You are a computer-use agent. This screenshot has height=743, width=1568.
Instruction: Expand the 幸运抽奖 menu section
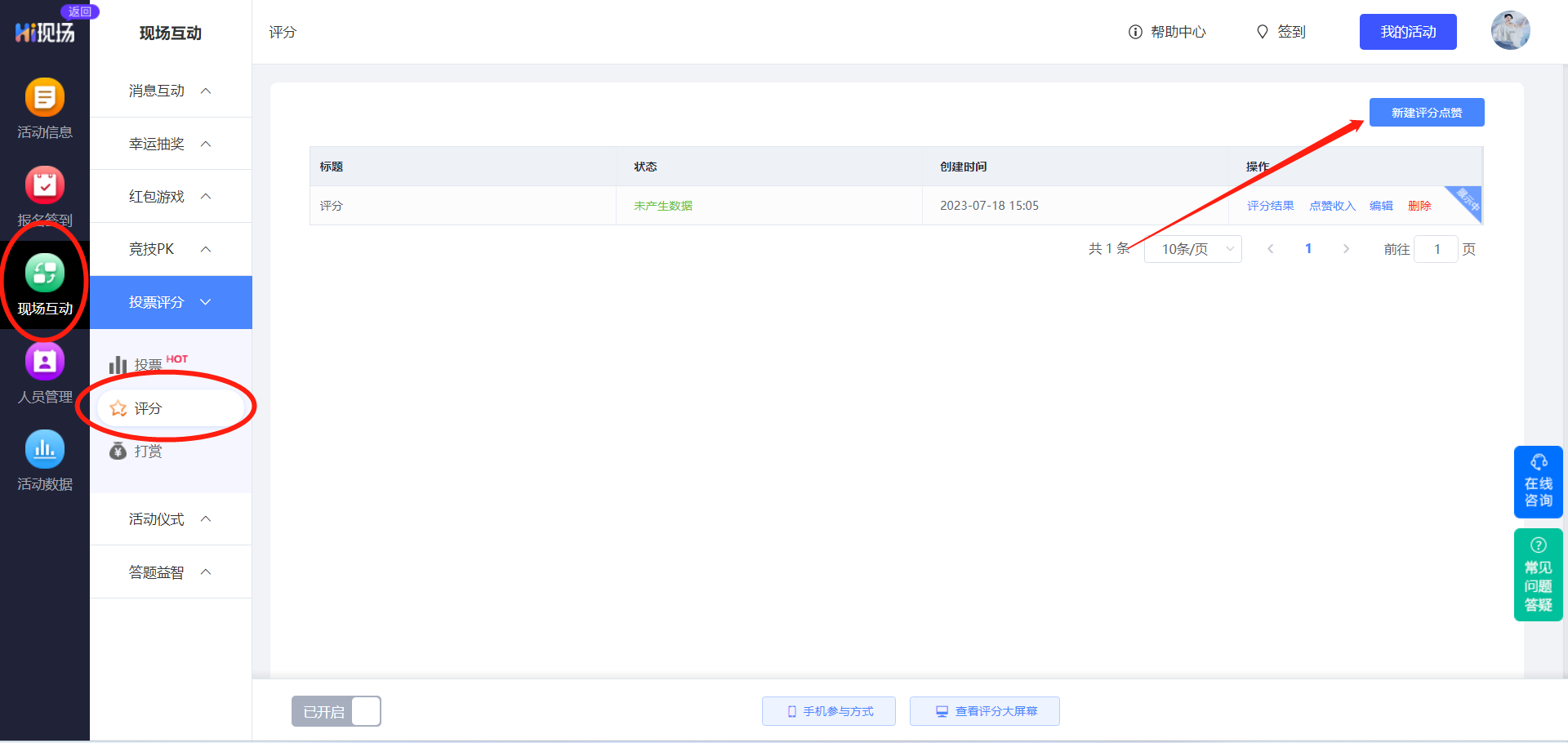point(171,144)
